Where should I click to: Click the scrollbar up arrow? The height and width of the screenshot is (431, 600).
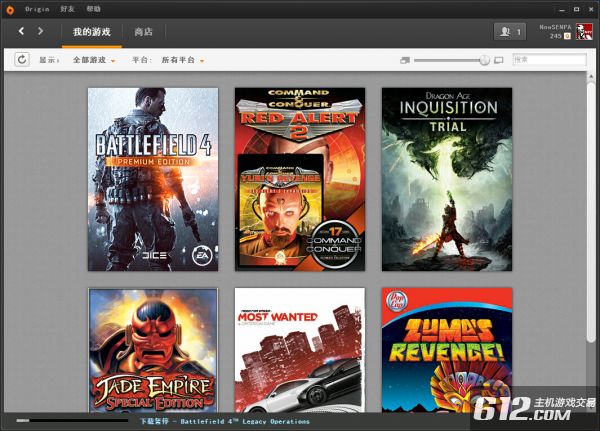(x=591, y=77)
